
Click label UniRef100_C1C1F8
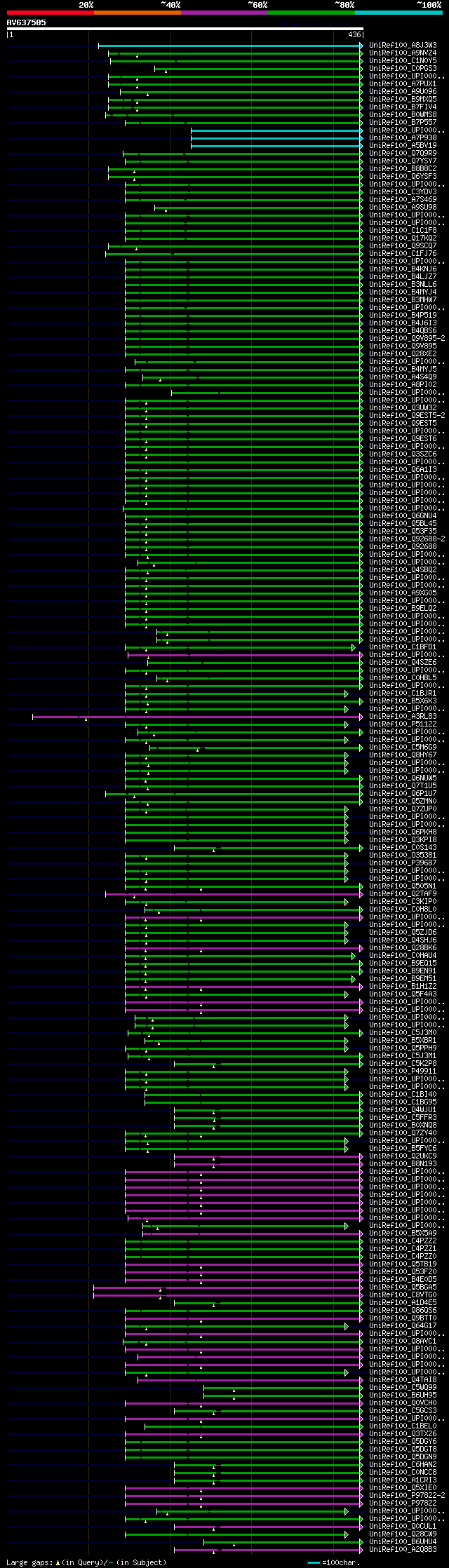[403, 231]
